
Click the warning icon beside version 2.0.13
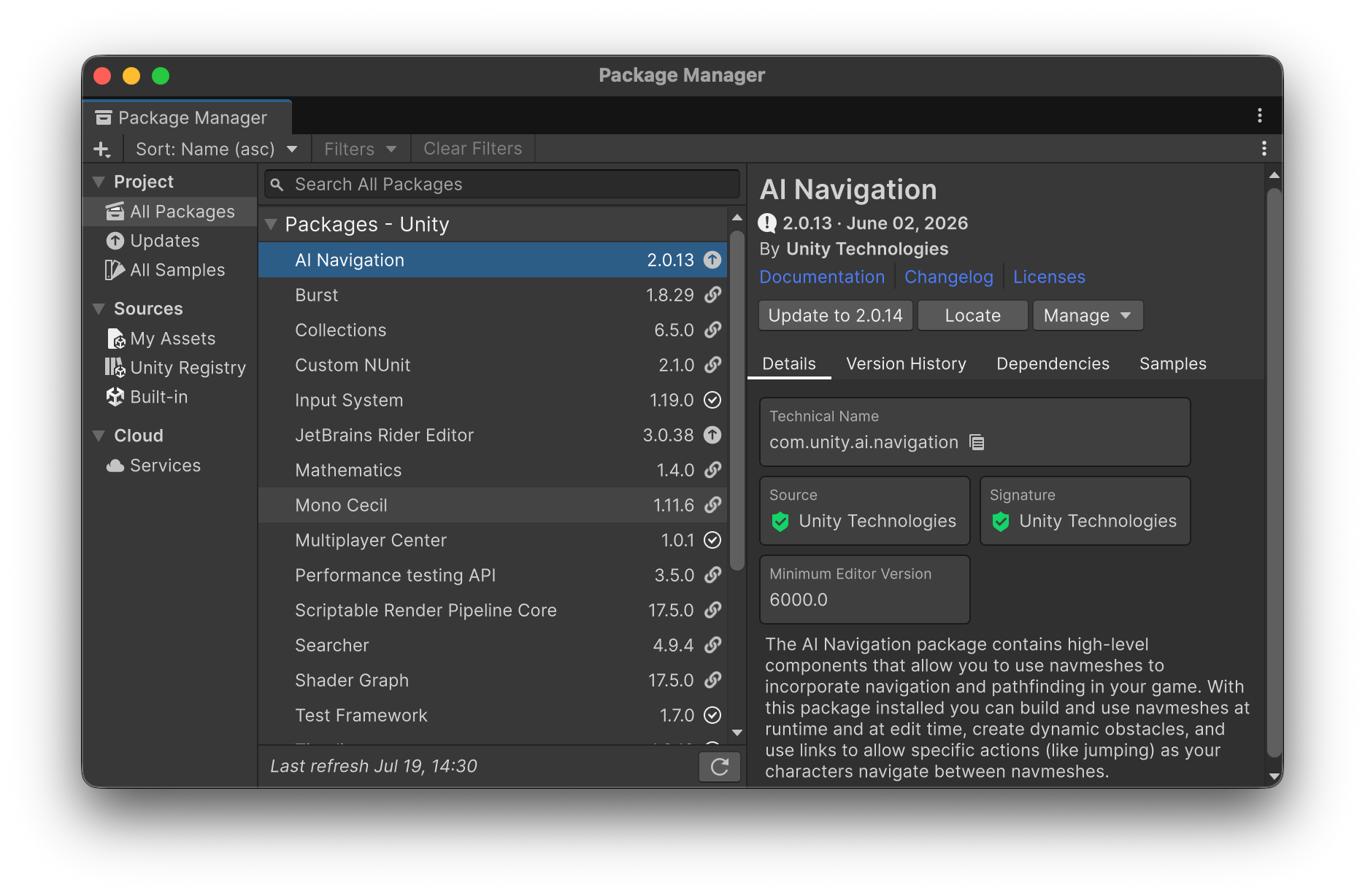pos(767,223)
